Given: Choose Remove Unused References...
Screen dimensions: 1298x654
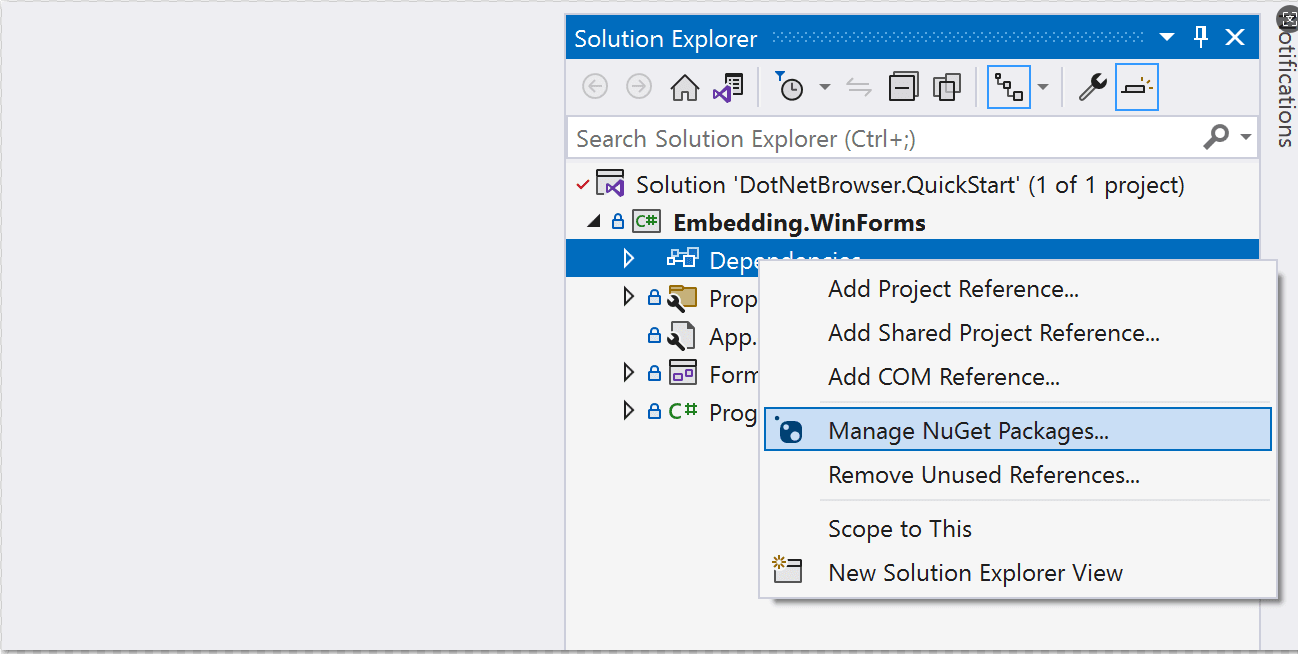Looking at the screenshot, I should 1018,475.
